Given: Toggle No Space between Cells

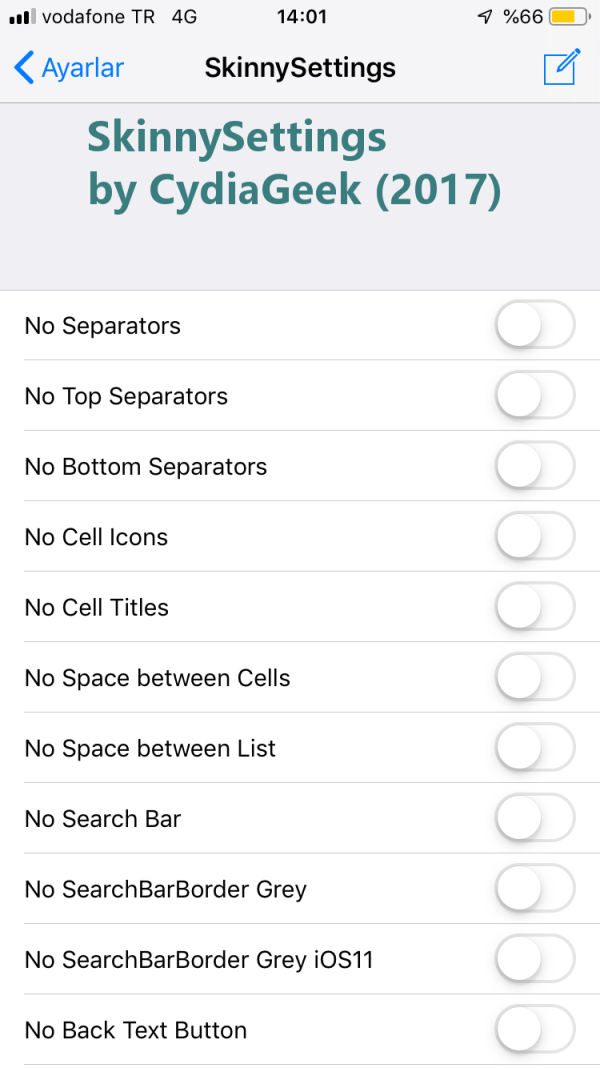Looking at the screenshot, I should [x=535, y=678].
